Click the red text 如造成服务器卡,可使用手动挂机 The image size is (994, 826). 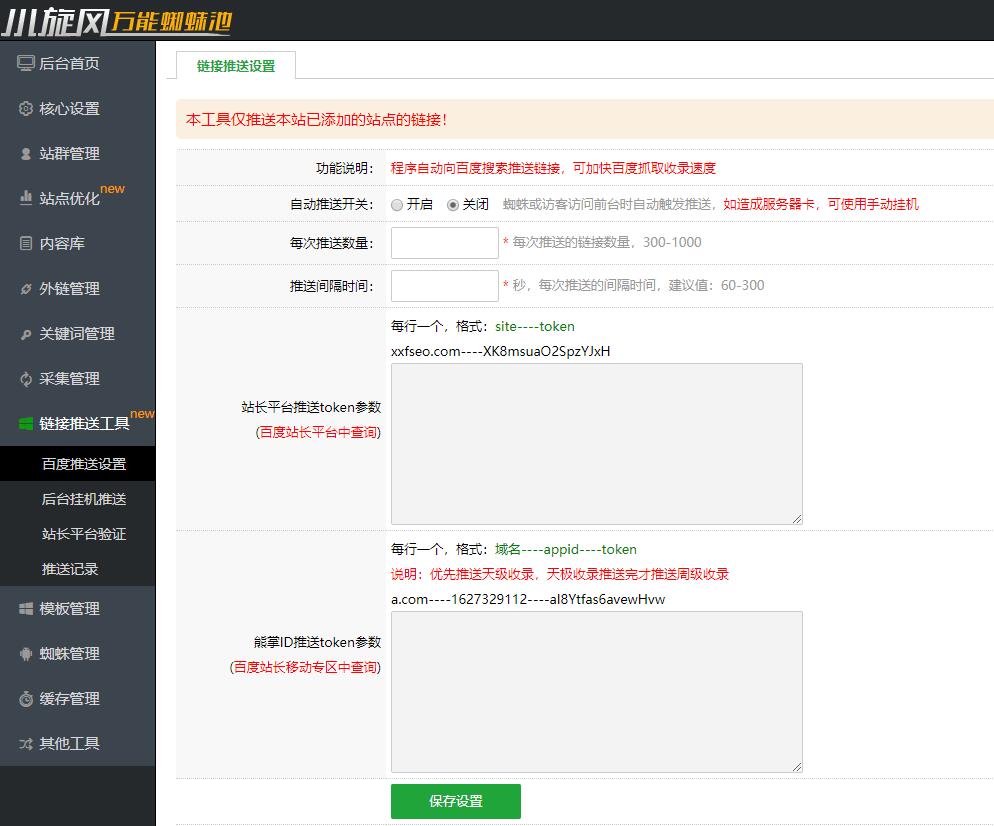(x=821, y=204)
